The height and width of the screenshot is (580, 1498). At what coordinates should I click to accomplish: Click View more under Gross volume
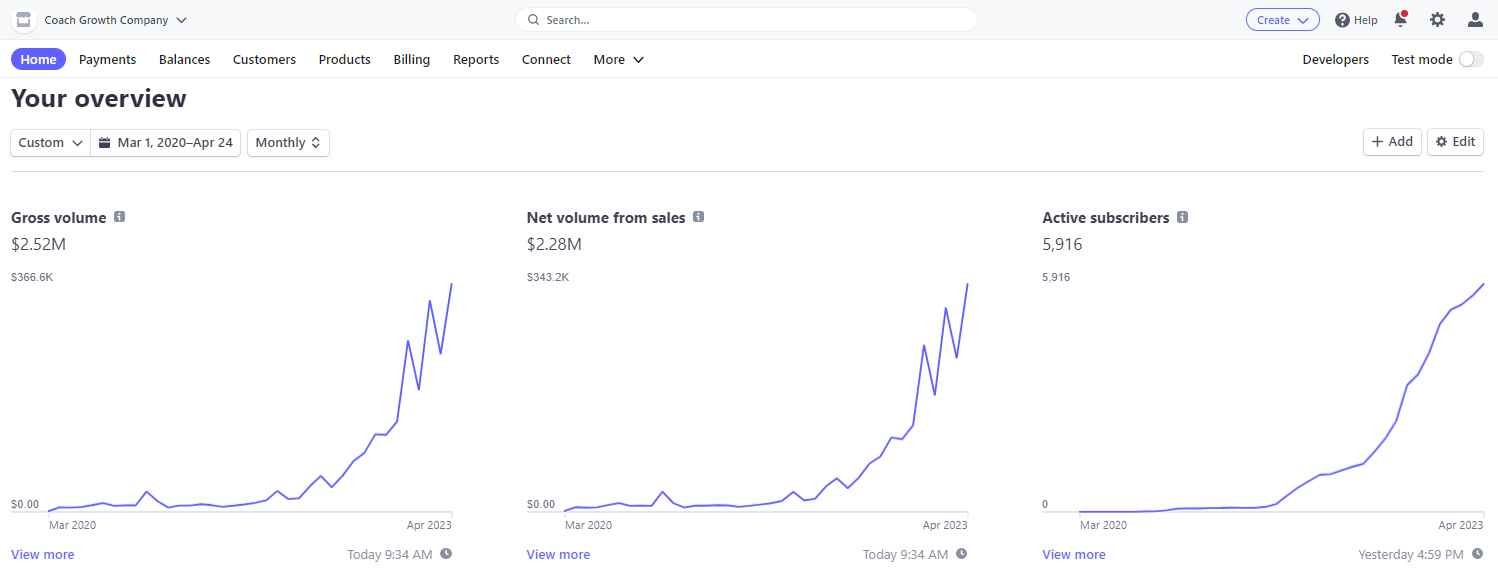[x=42, y=554]
